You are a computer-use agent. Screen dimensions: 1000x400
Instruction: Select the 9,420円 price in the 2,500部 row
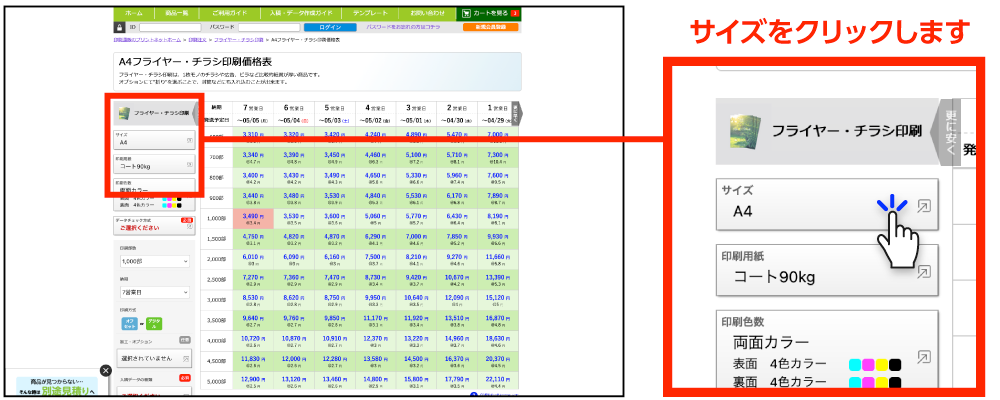tap(416, 280)
